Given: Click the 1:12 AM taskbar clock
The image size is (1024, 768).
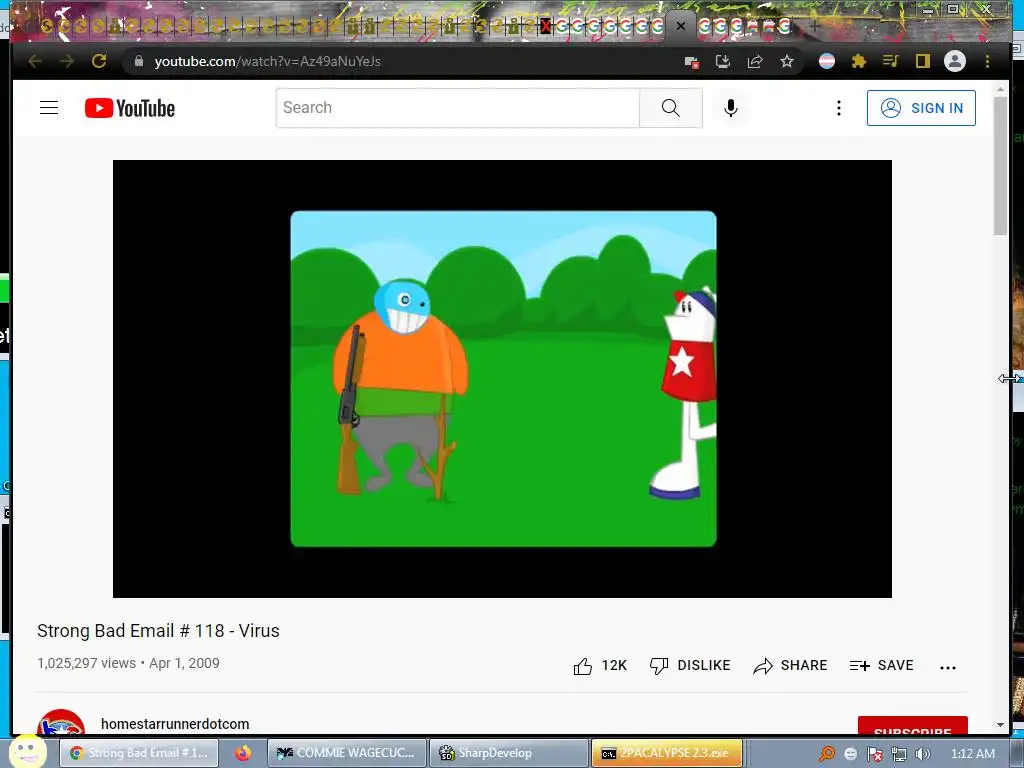Looking at the screenshot, I should point(972,754).
